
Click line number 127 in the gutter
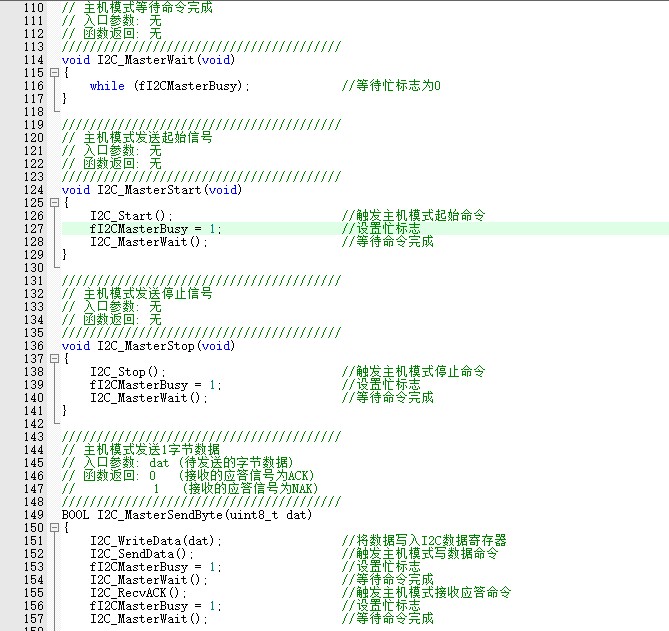34,229
